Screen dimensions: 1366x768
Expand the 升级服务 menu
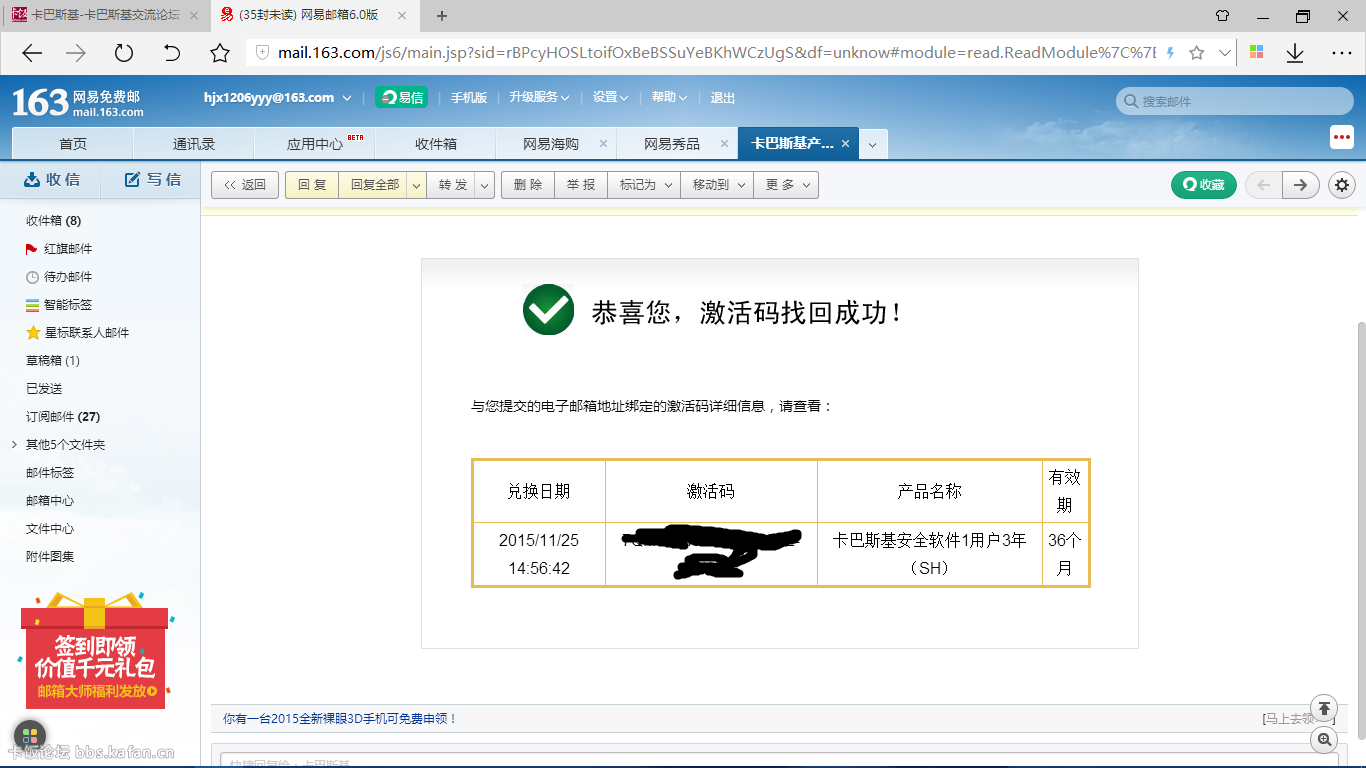(x=539, y=97)
